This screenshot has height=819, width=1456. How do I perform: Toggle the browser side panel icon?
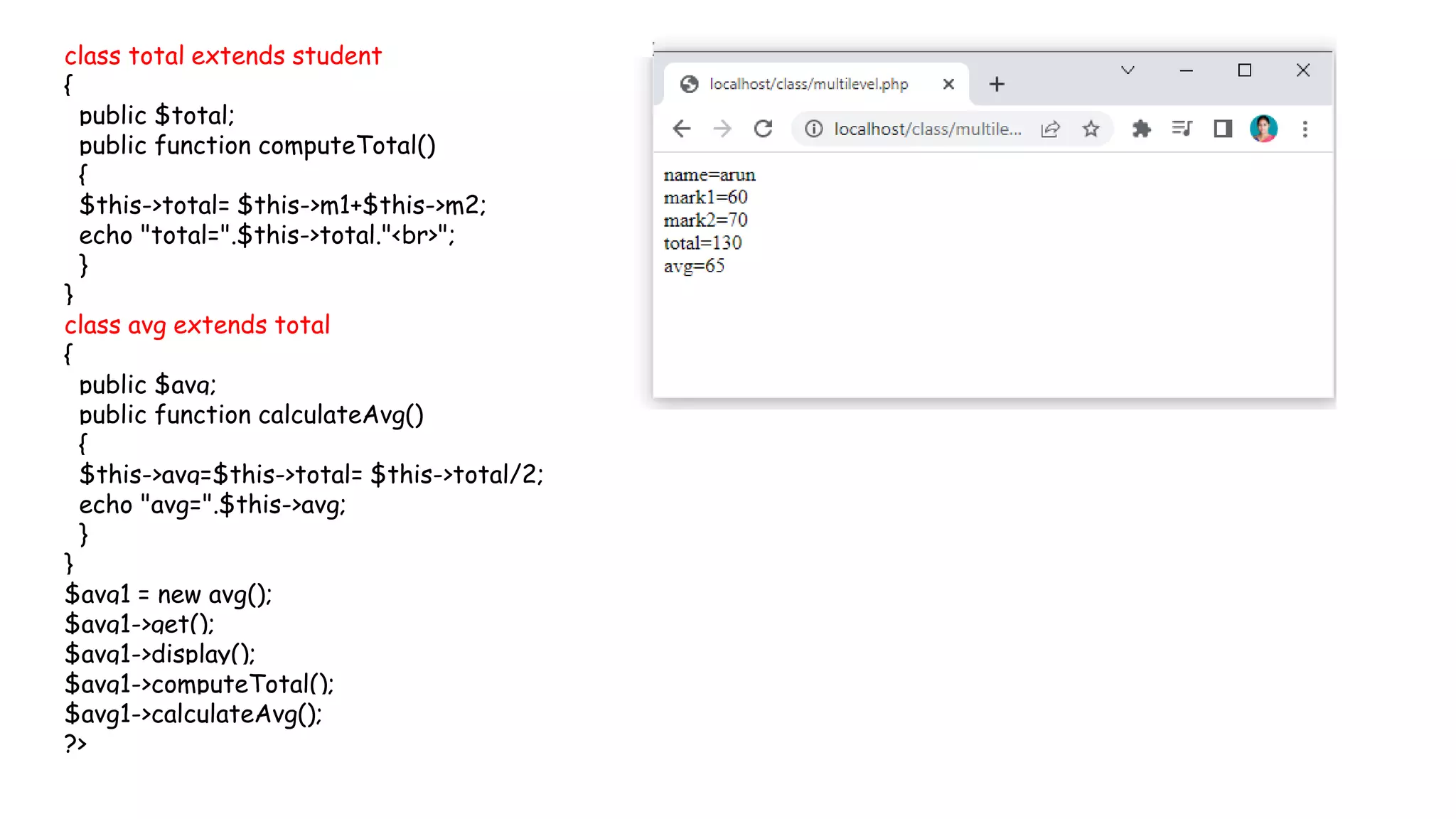pos(1223,129)
